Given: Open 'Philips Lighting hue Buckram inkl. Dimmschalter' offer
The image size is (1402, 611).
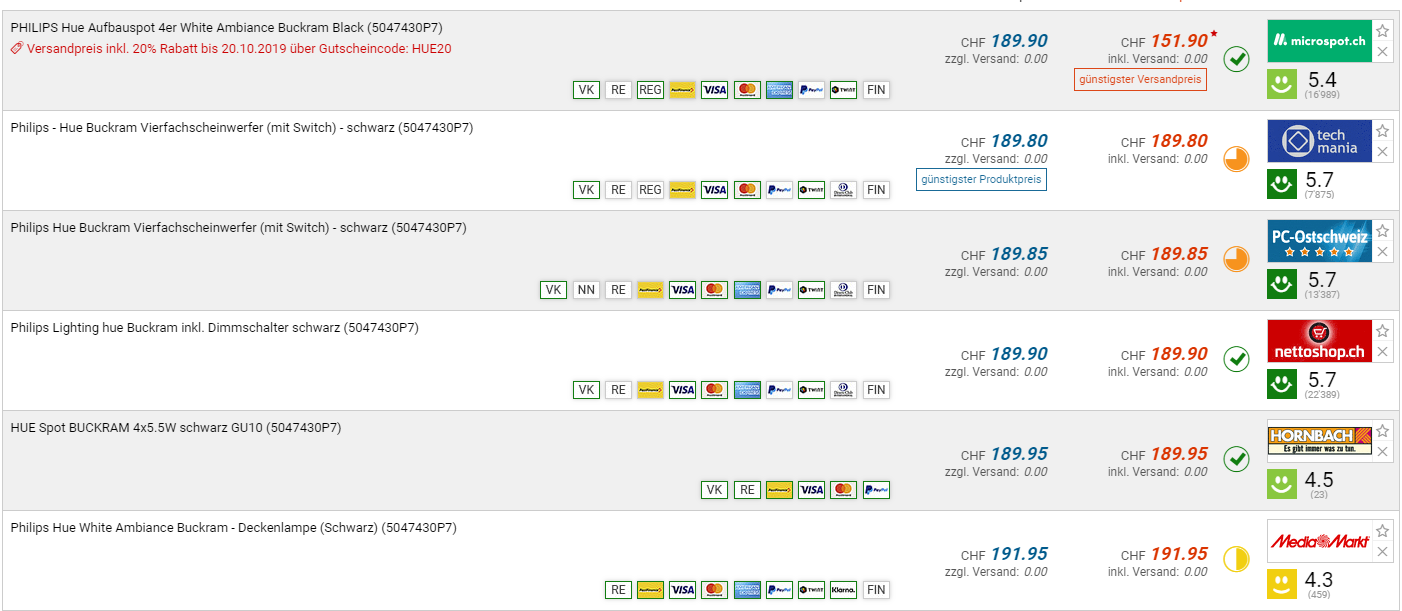Looking at the screenshot, I should click(214, 328).
